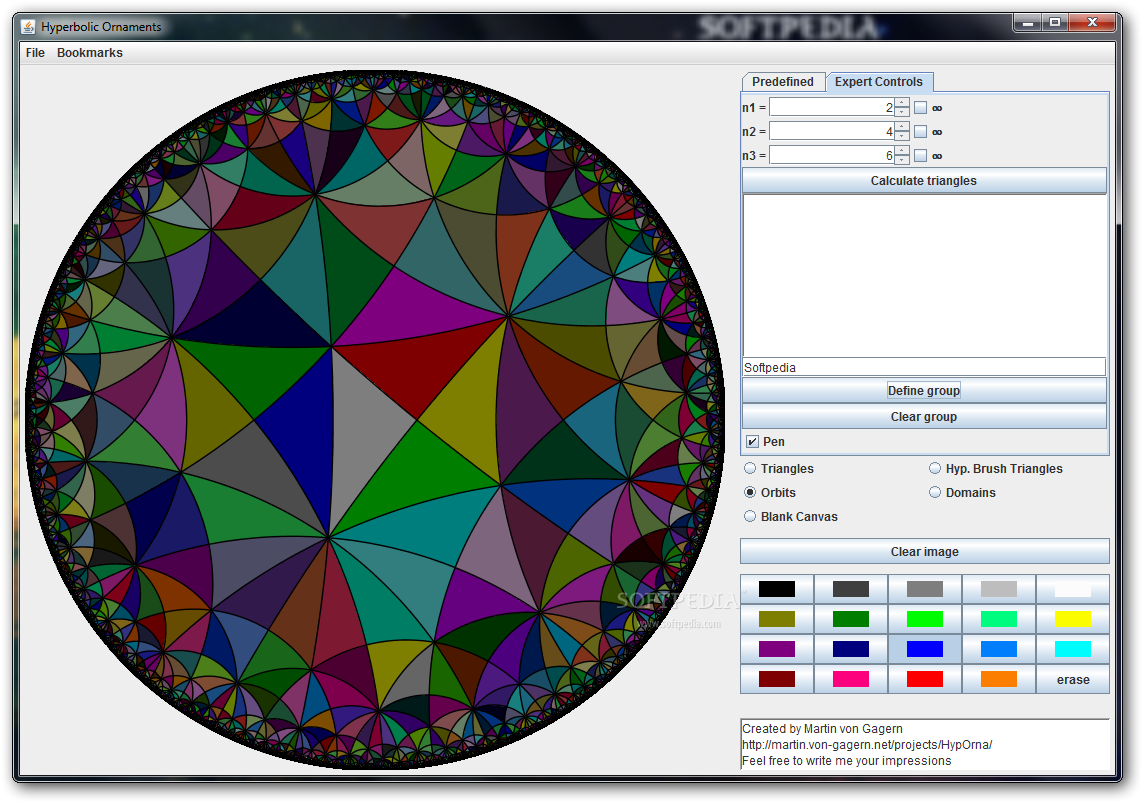Pick the bright blue color swatch
The height and width of the screenshot is (803, 1143).
click(925, 649)
